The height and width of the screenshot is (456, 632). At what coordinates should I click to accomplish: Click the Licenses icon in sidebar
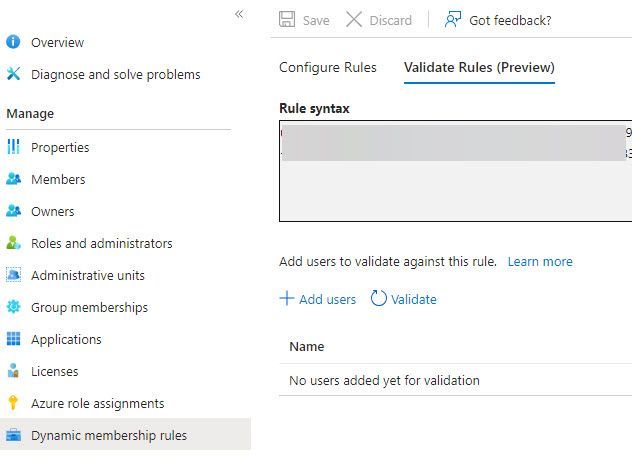pyautogui.click(x=14, y=371)
